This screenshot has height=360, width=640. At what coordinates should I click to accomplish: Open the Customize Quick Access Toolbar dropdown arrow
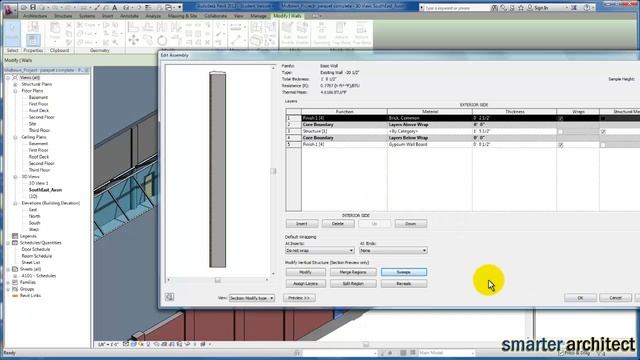pyautogui.click(x=180, y=7)
